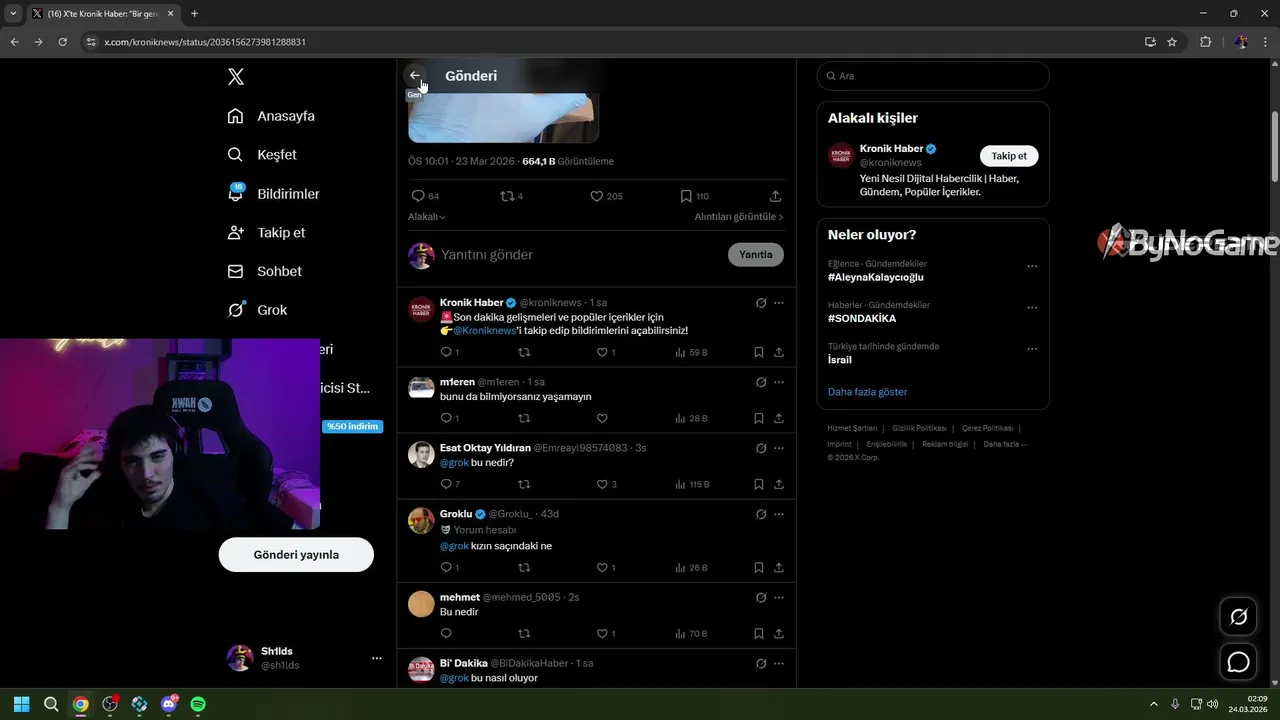Reload the page in Chrome

(x=62, y=42)
